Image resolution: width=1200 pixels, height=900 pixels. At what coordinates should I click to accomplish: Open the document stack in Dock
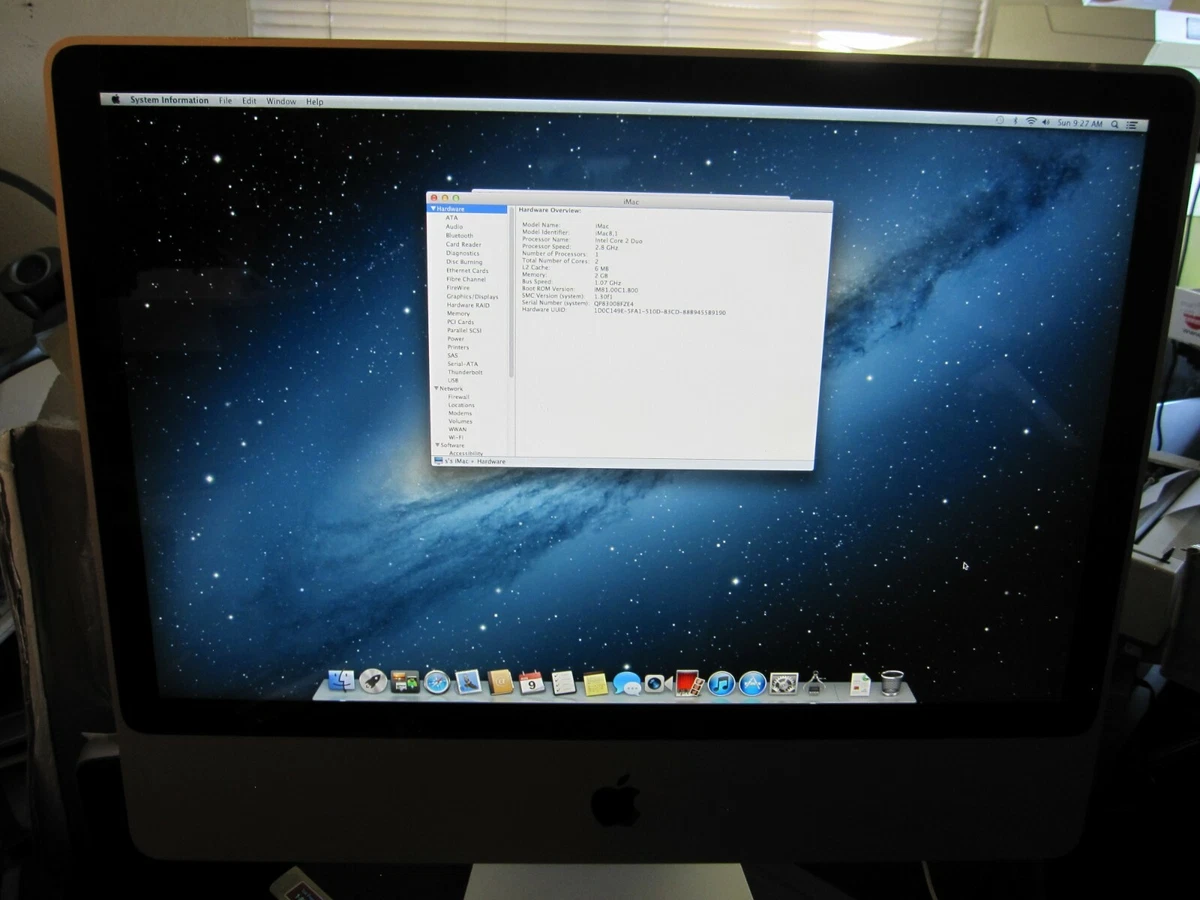[860, 685]
